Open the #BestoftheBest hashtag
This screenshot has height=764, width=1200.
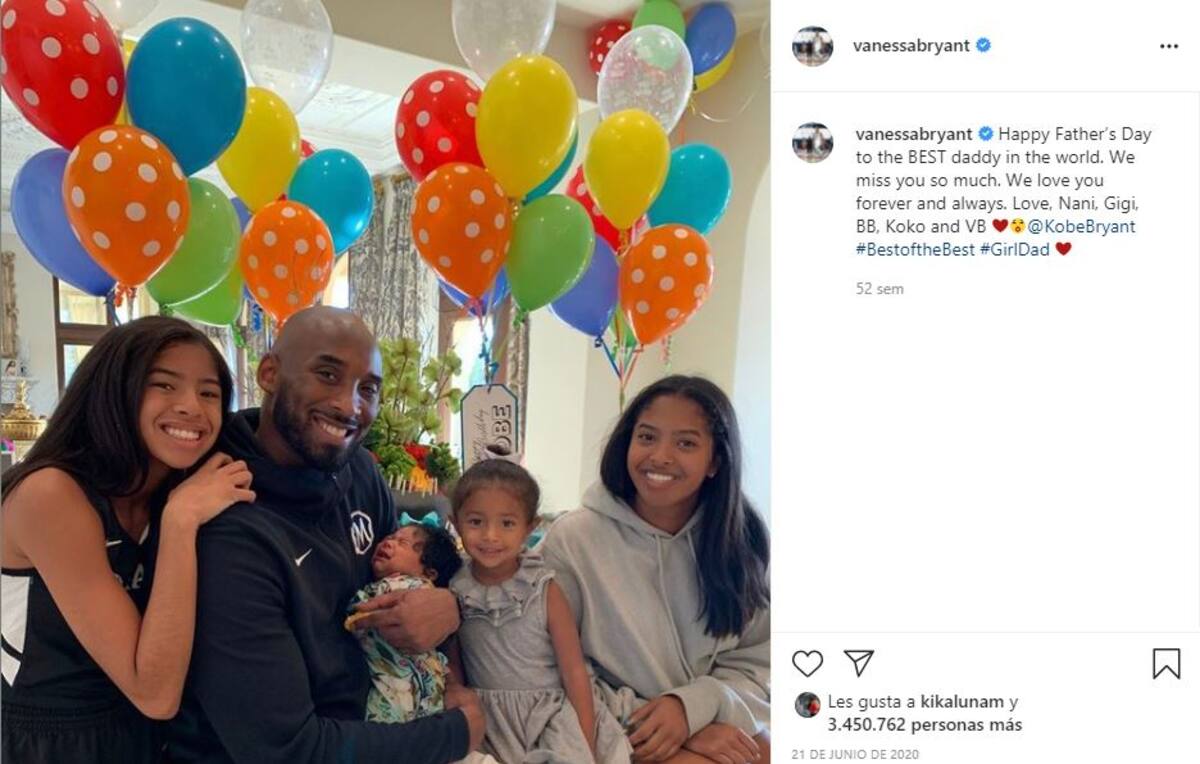[x=915, y=249]
